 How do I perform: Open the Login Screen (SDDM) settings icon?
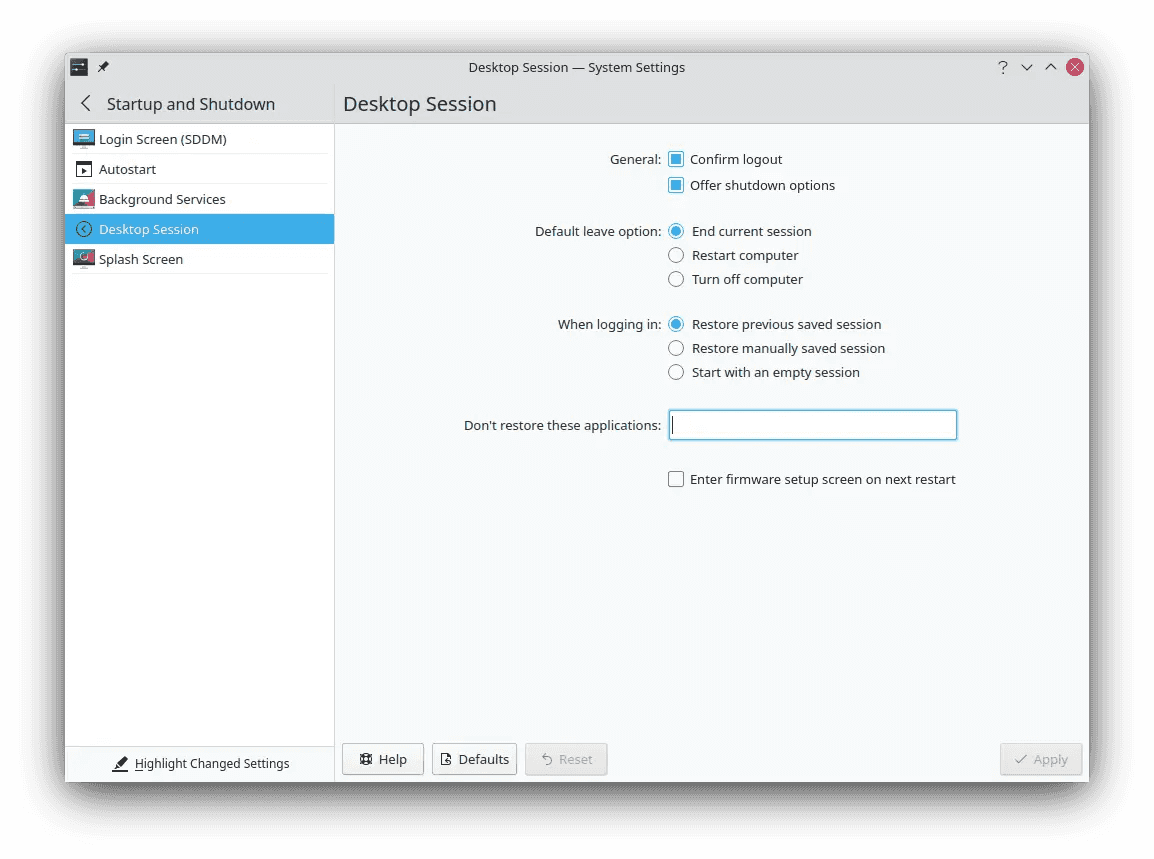(84, 138)
